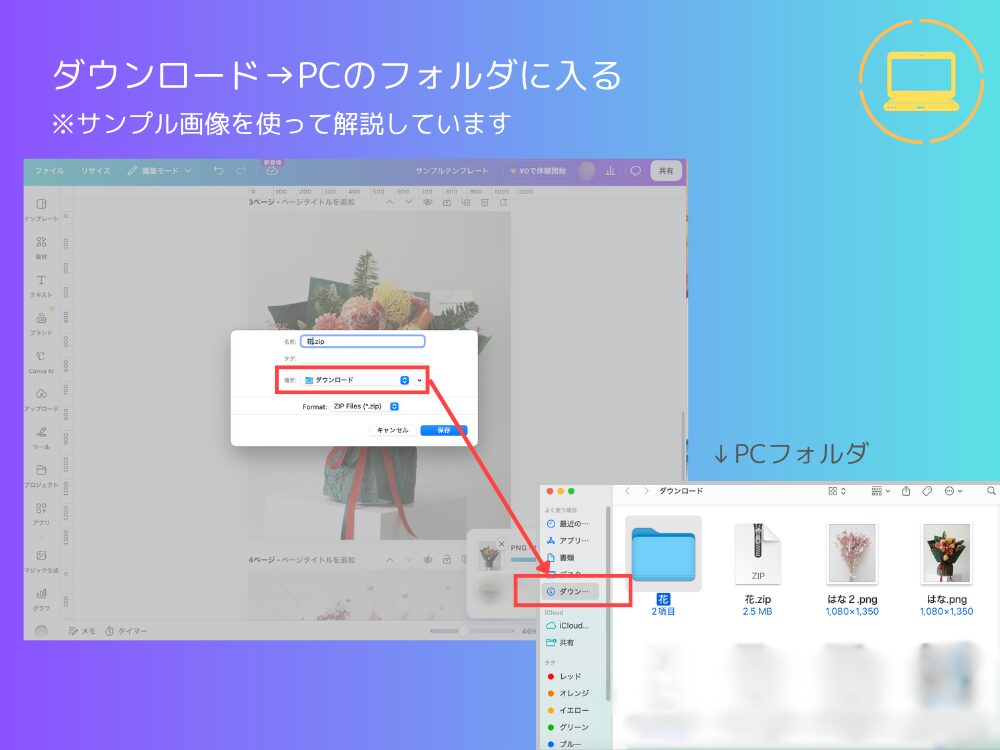1000x750 pixels.
Task: Click the undo arrow in Canva toolbar
Action: pos(219,170)
